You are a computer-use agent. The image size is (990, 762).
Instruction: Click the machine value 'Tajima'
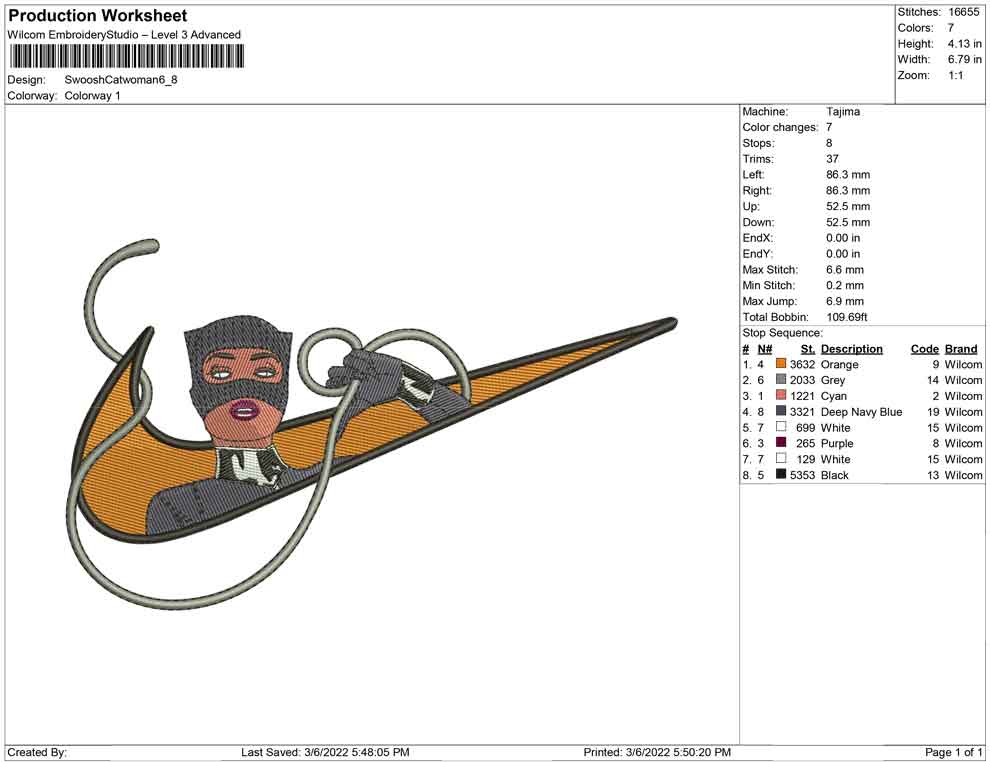tap(843, 111)
